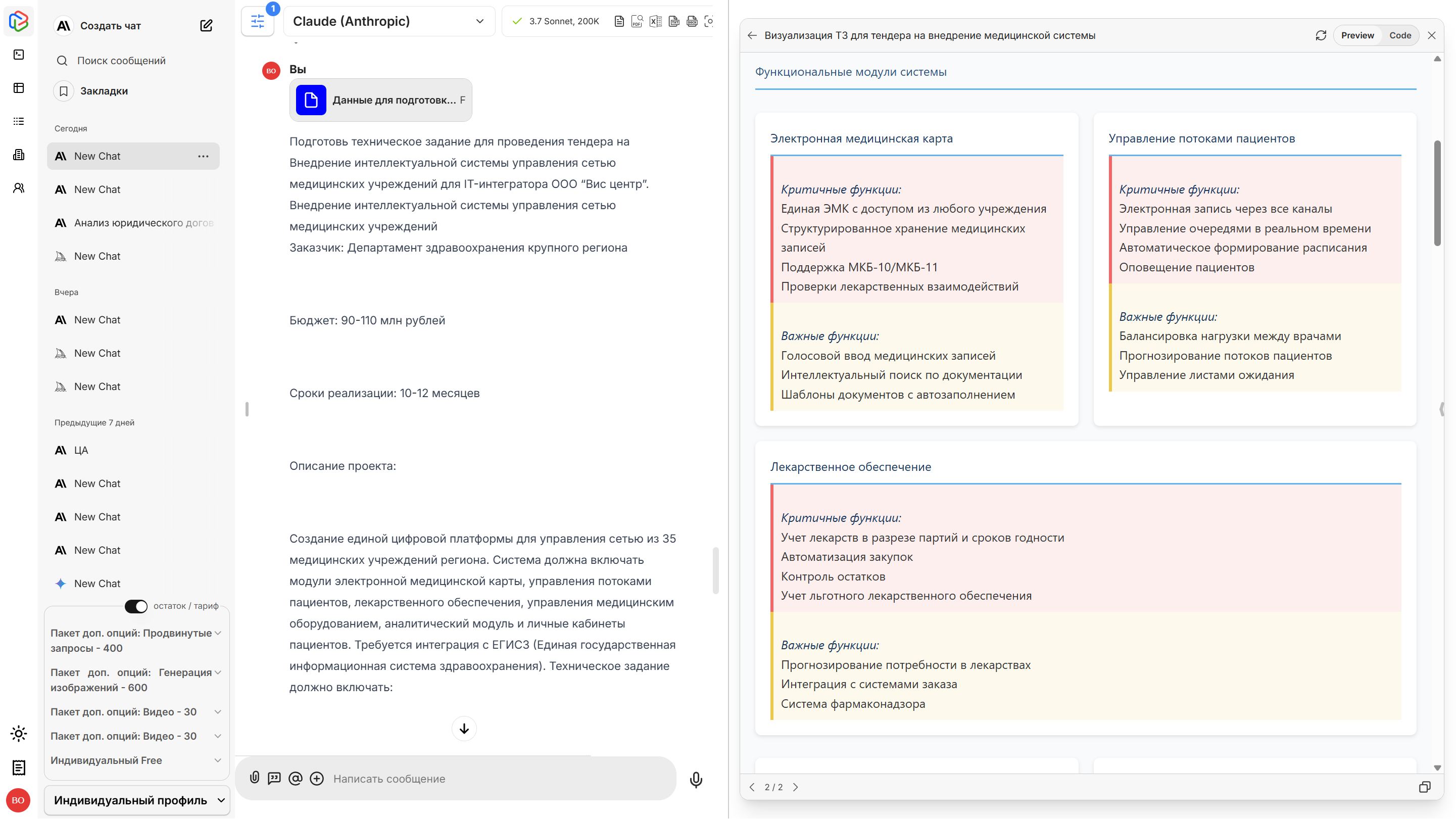1456x819 pixels.
Task: Go to next artifact version arrow
Action: 795,787
